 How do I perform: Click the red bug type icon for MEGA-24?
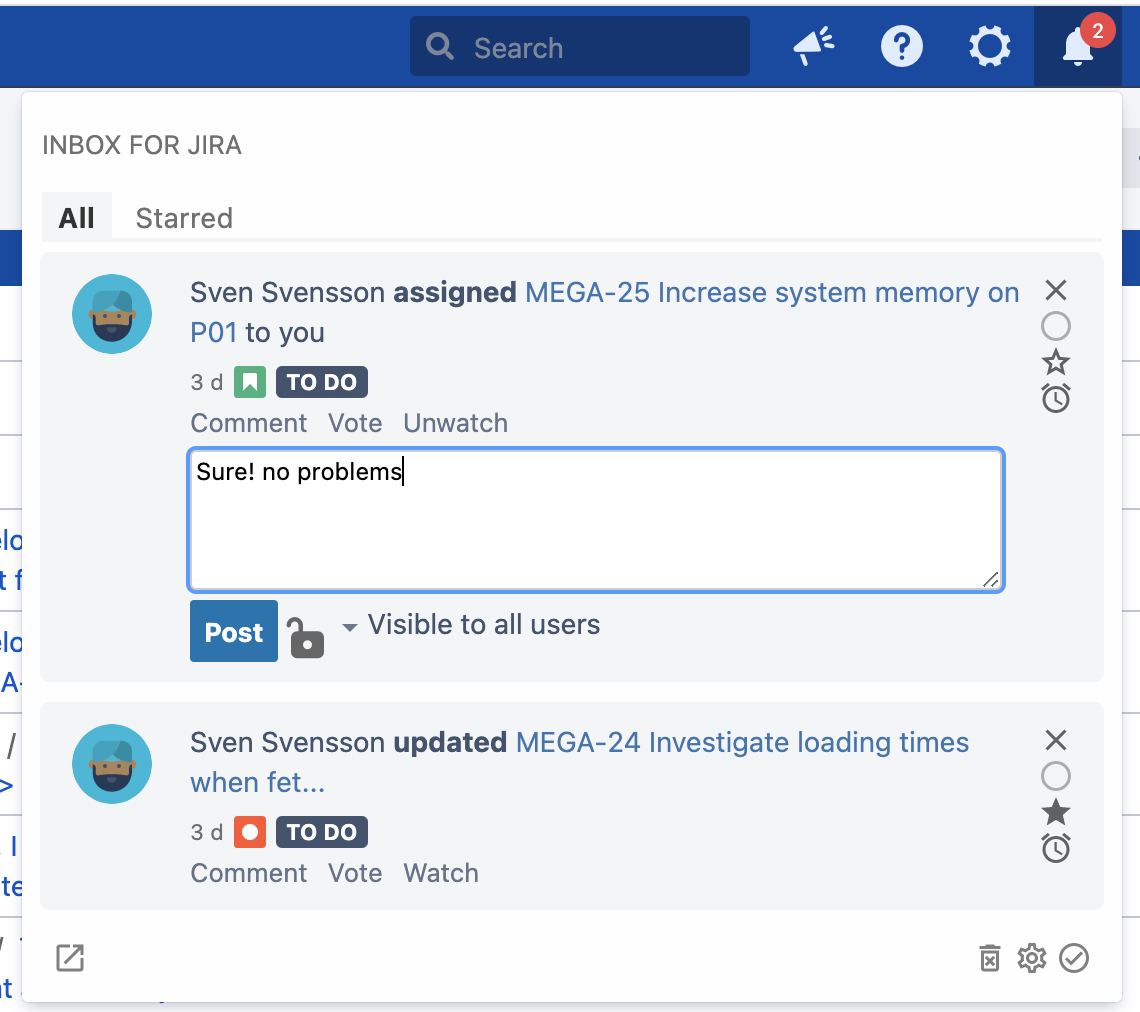click(x=249, y=832)
